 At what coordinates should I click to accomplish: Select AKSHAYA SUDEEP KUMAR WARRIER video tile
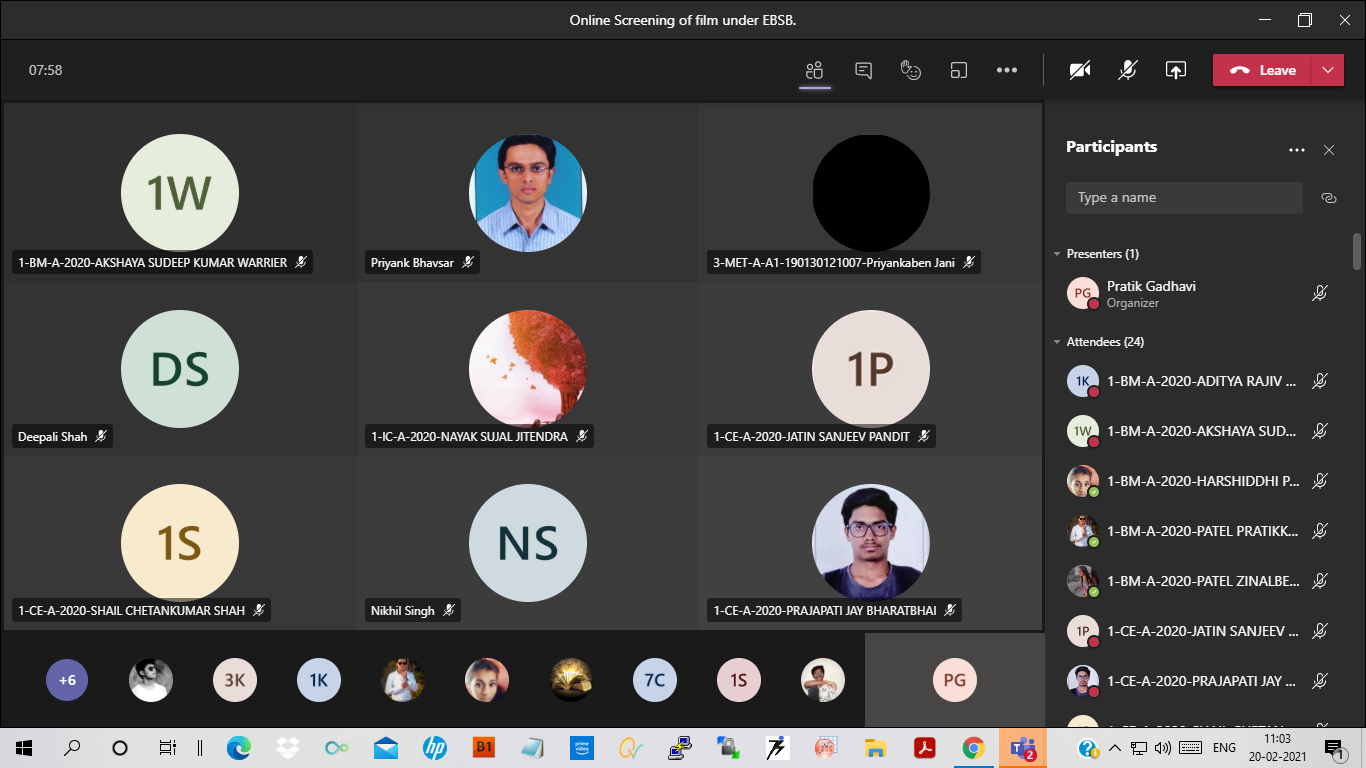click(180, 192)
